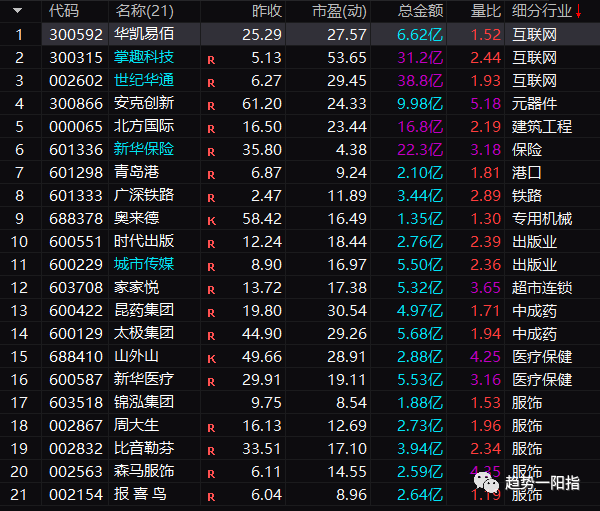This screenshot has width=600, height=511.
Task: Select stock name 华凯易佰
Action: pos(144,34)
